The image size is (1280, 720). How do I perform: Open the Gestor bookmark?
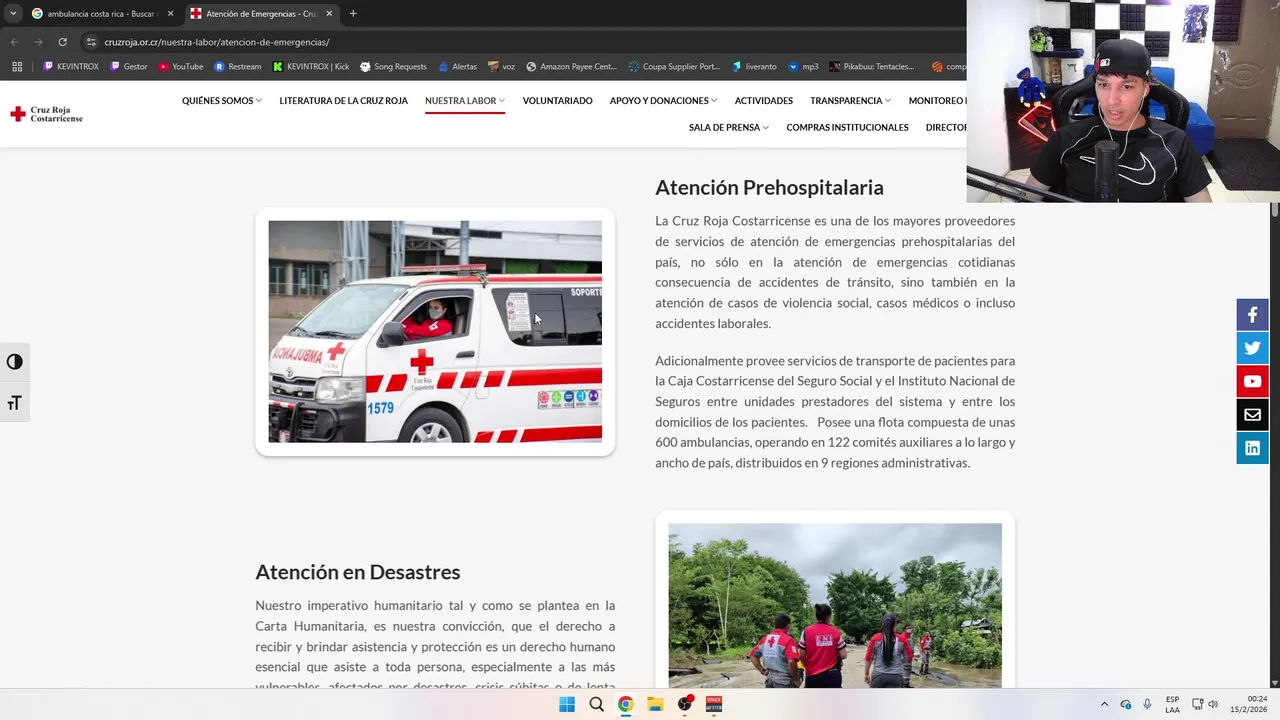(129, 67)
